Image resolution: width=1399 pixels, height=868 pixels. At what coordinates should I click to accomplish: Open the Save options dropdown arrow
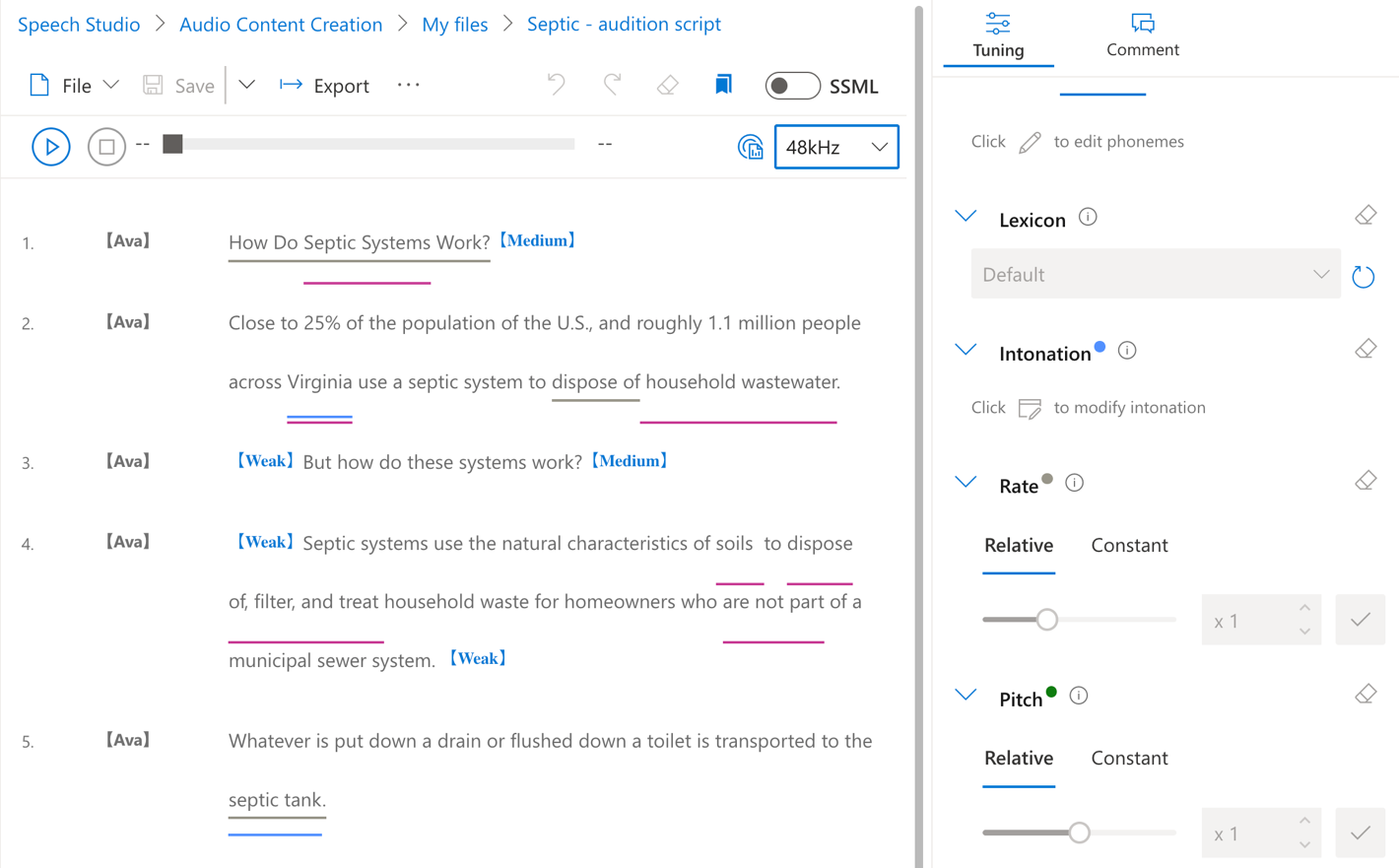pos(246,86)
